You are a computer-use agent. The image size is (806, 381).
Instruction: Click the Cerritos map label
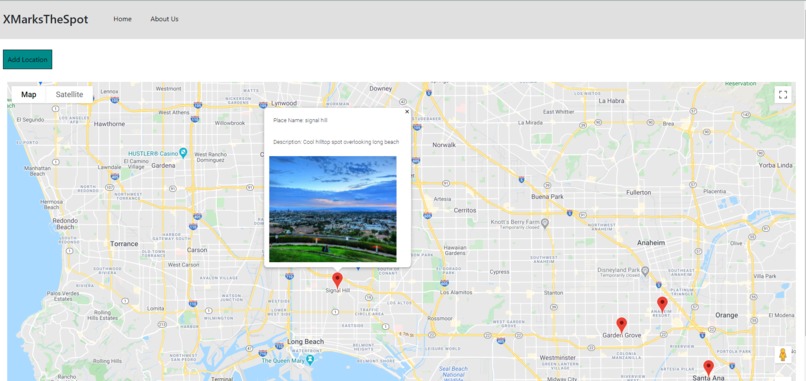[x=465, y=210]
